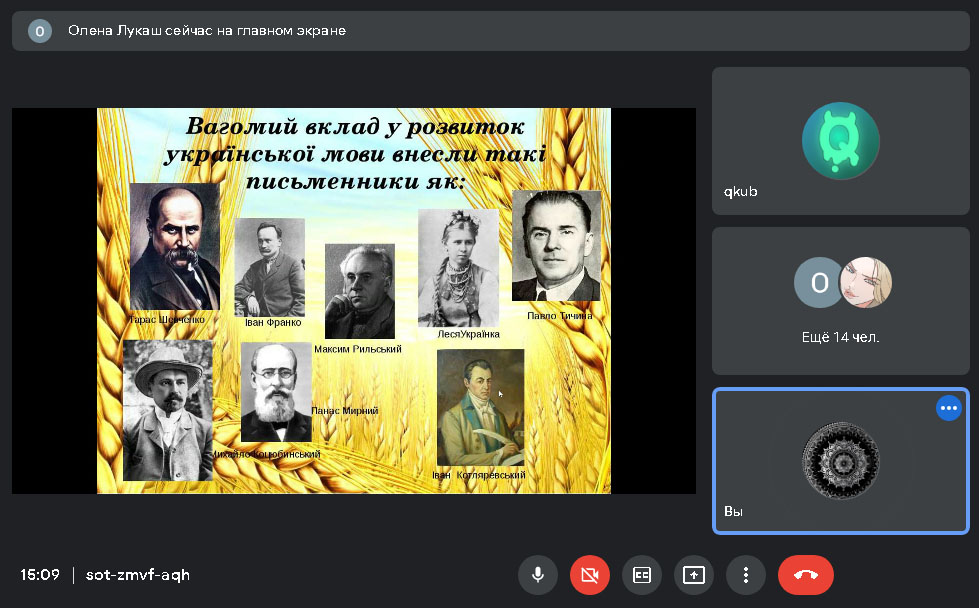Open options menu on your own tile

[948, 408]
